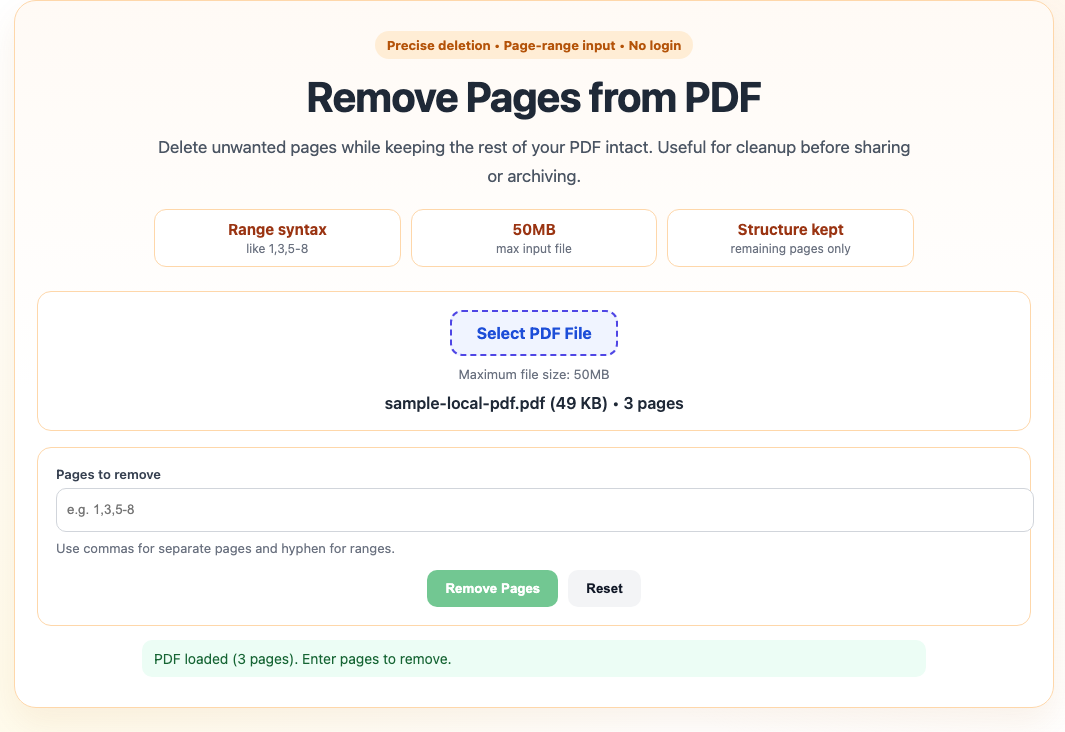1065x732 pixels.
Task: Click the Pages to remove section label
Action: (x=107, y=474)
